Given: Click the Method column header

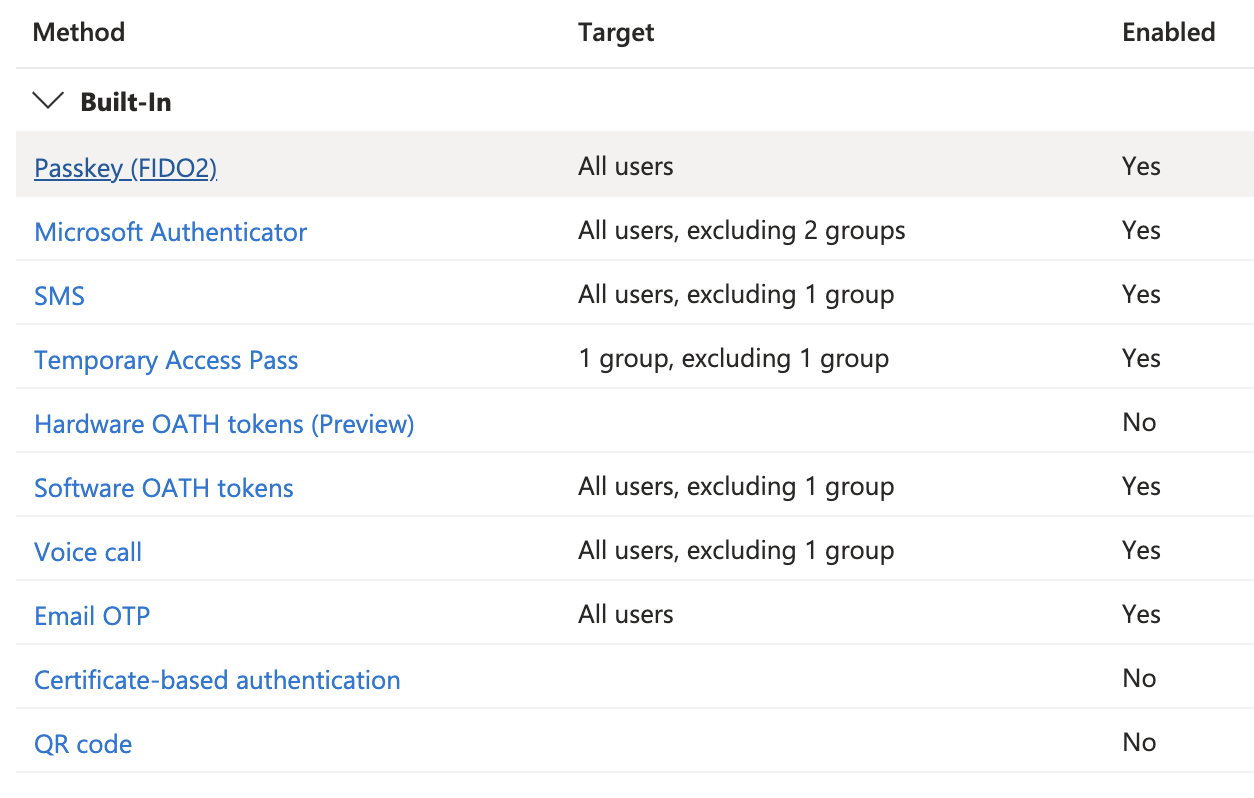Looking at the screenshot, I should (x=79, y=31).
